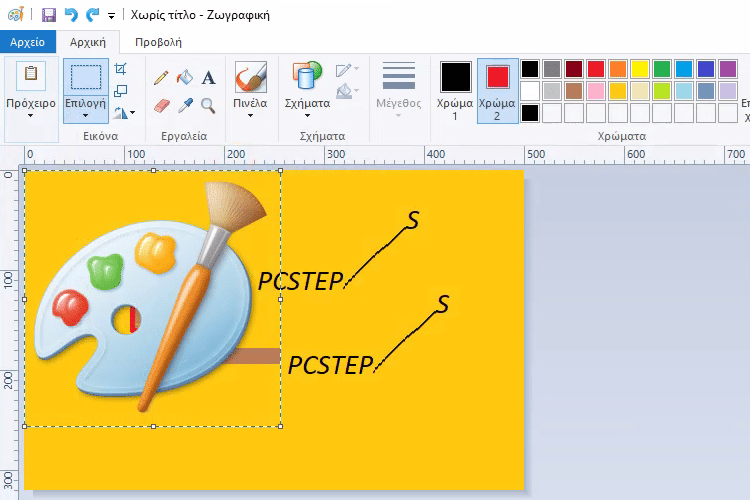Pick the lavender palette swatch
The height and width of the screenshot is (500, 750).
tap(728, 91)
